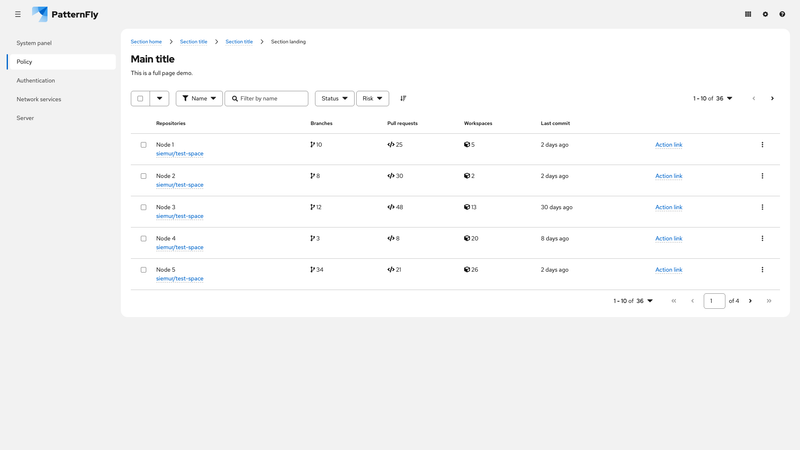
Task: Click Action link in Node 3 row
Action: click(668, 207)
